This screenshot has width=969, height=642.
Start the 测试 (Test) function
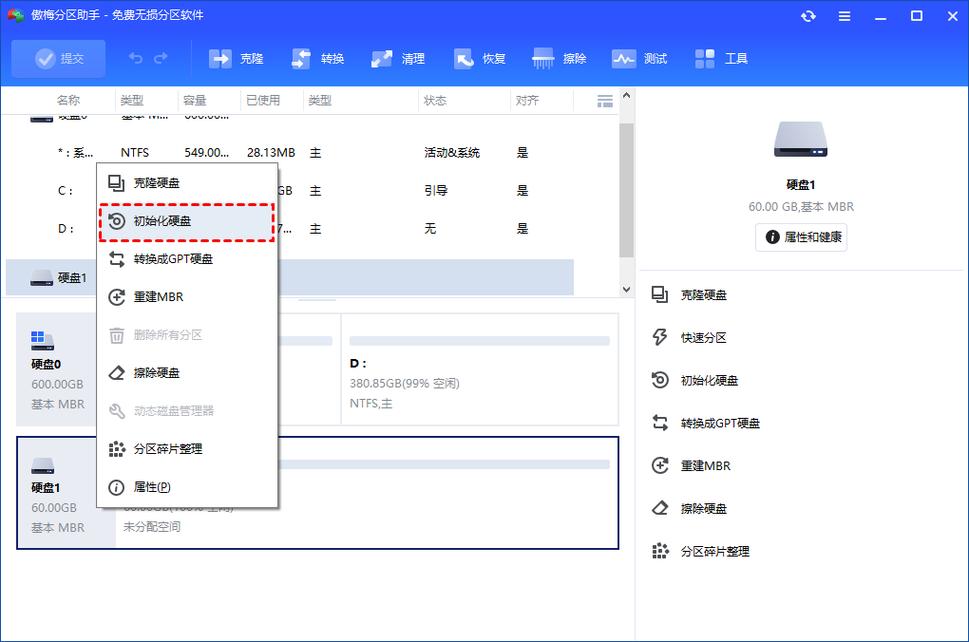[640, 58]
